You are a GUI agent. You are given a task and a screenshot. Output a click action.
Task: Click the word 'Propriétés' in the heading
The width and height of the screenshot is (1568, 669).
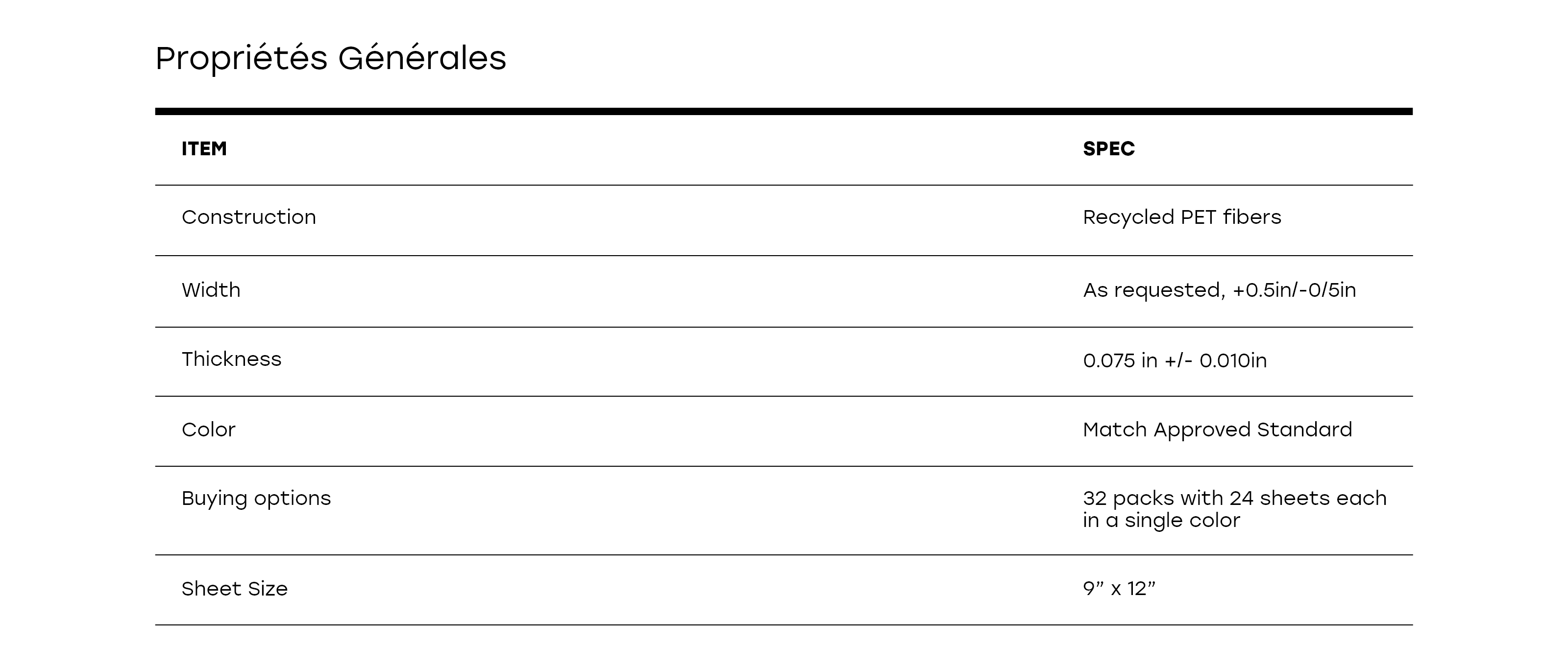coord(241,59)
